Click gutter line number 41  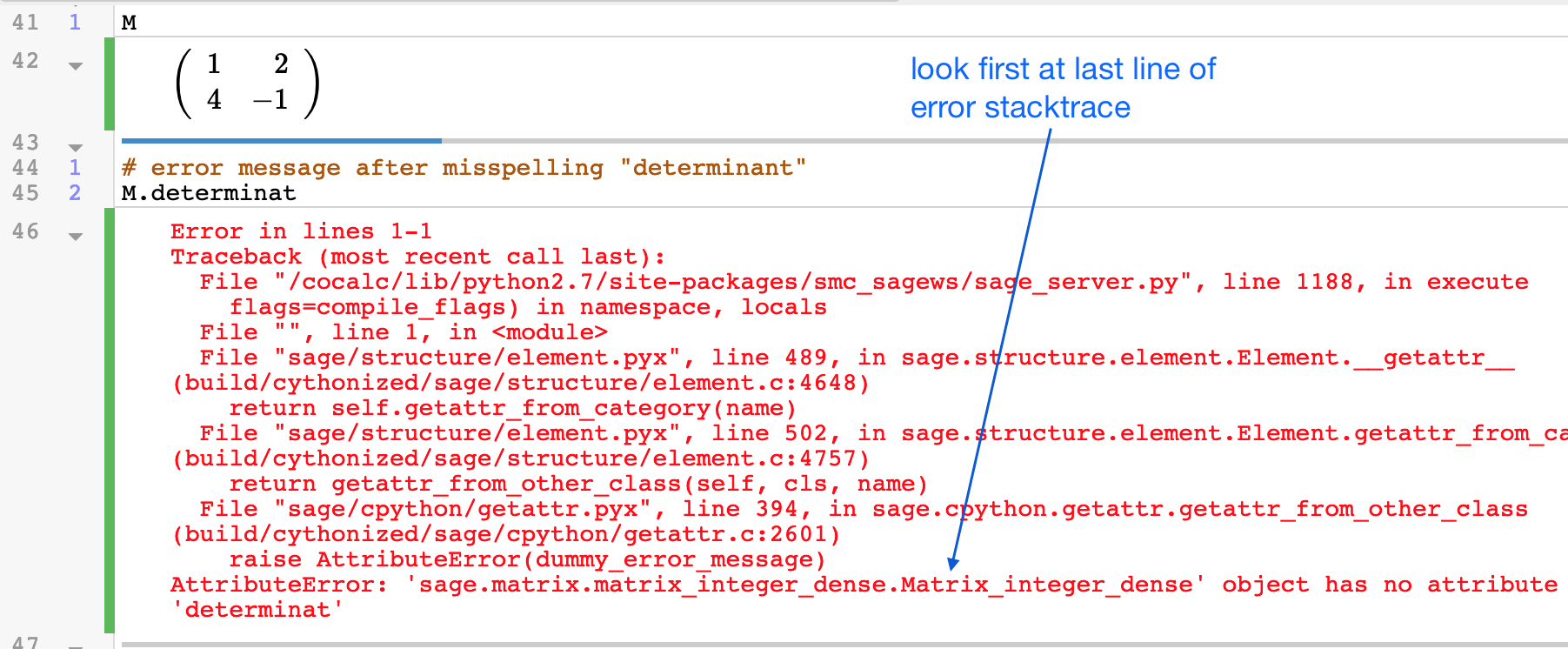point(25,23)
